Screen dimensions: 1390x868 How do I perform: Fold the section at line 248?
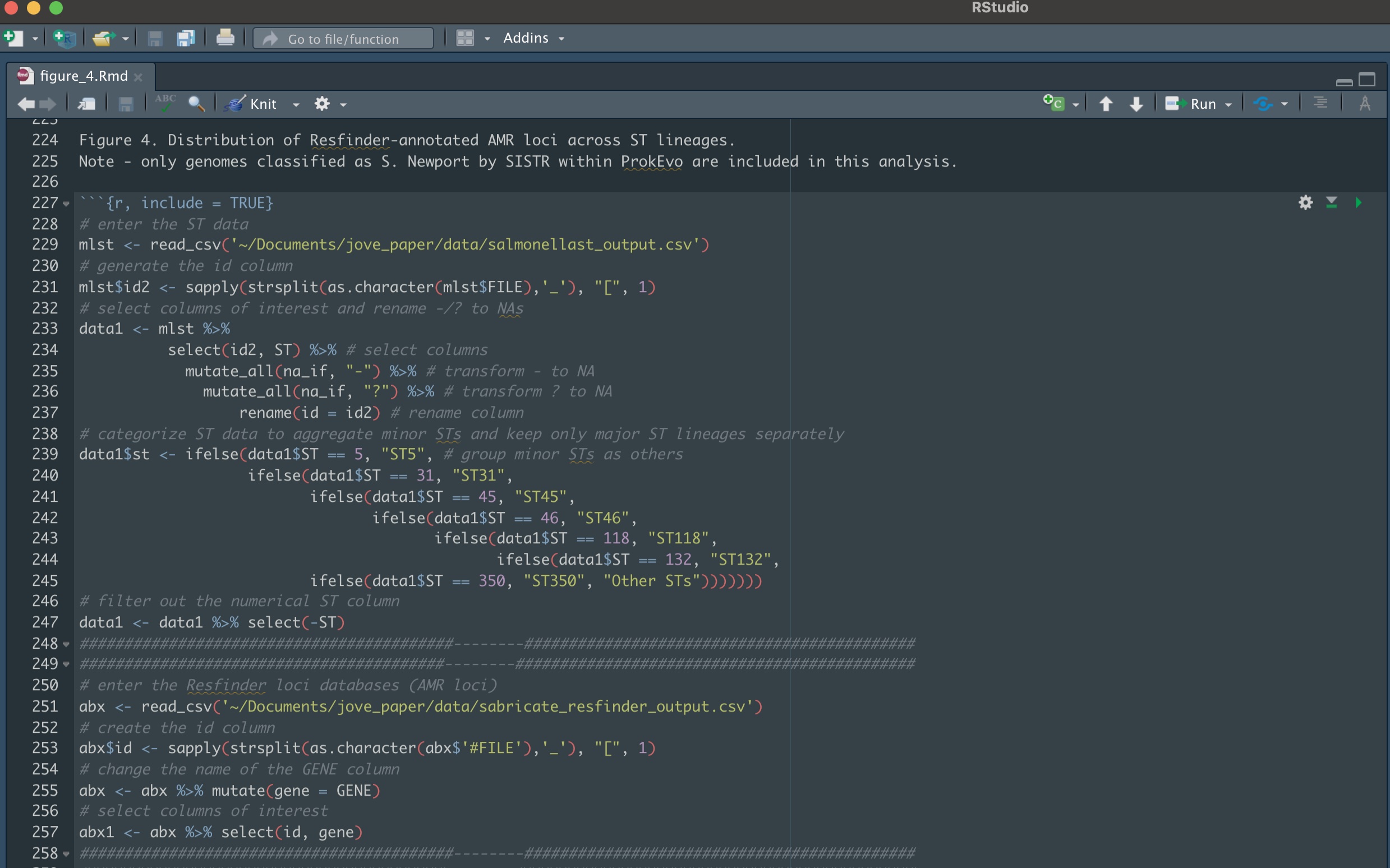(x=66, y=644)
